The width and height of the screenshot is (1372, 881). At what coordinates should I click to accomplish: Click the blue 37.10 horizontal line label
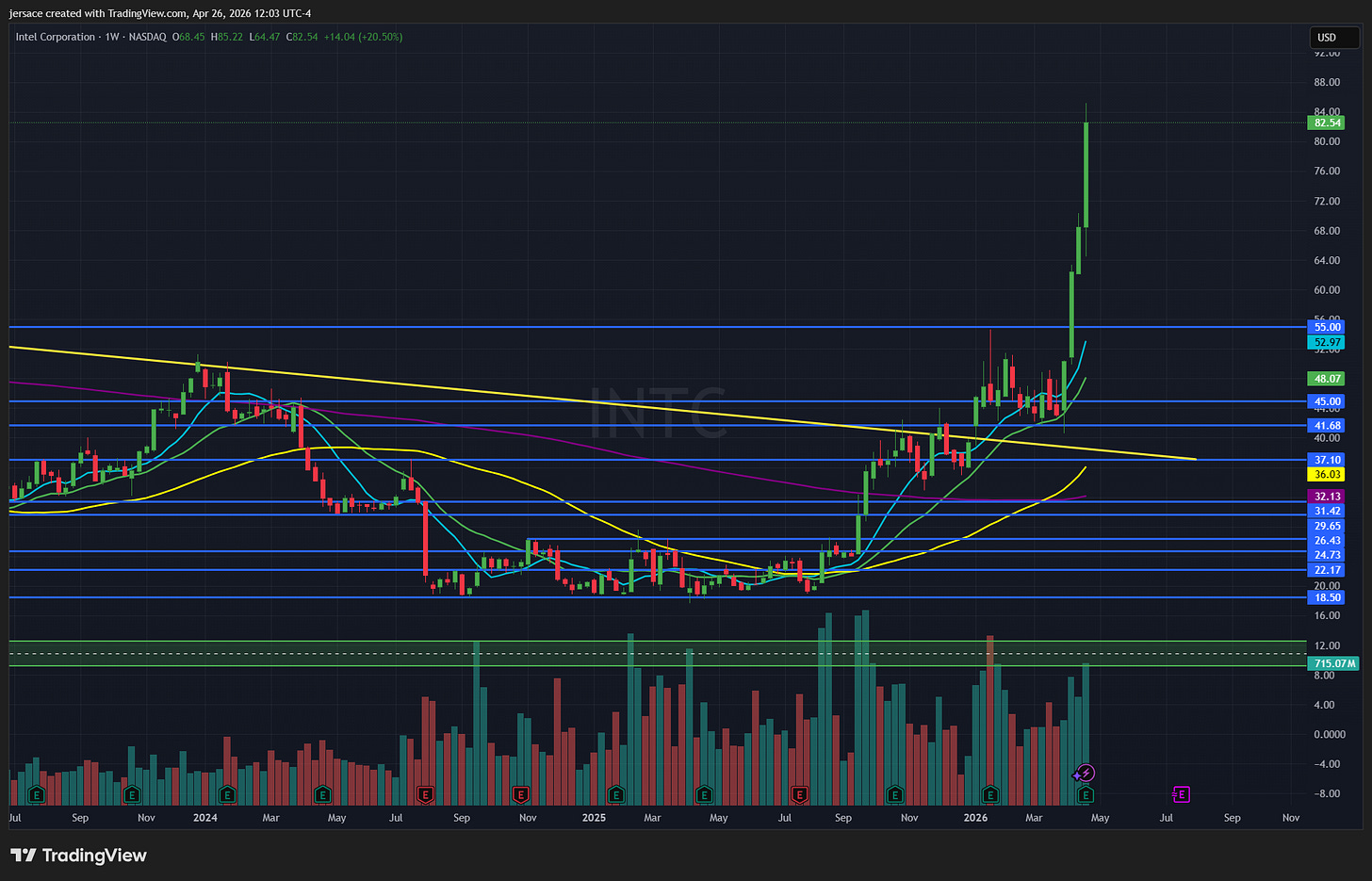pyautogui.click(x=1327, y=460)
